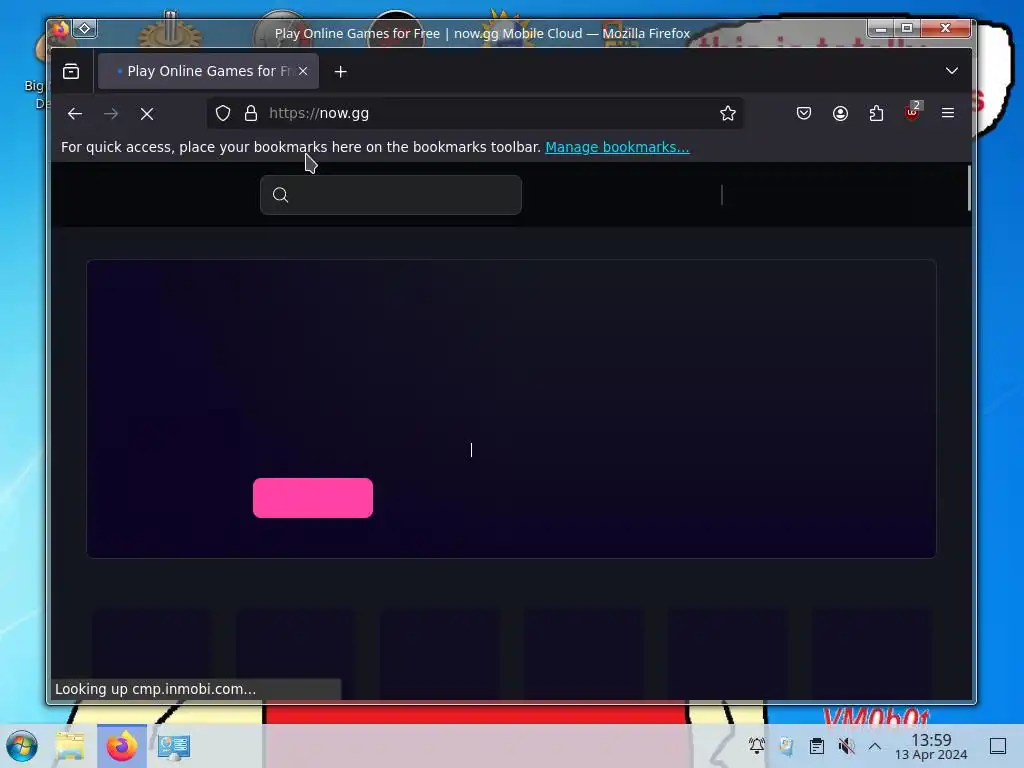Open Firefox window system menu icon
1024x768 pixels.
(60, 28)
